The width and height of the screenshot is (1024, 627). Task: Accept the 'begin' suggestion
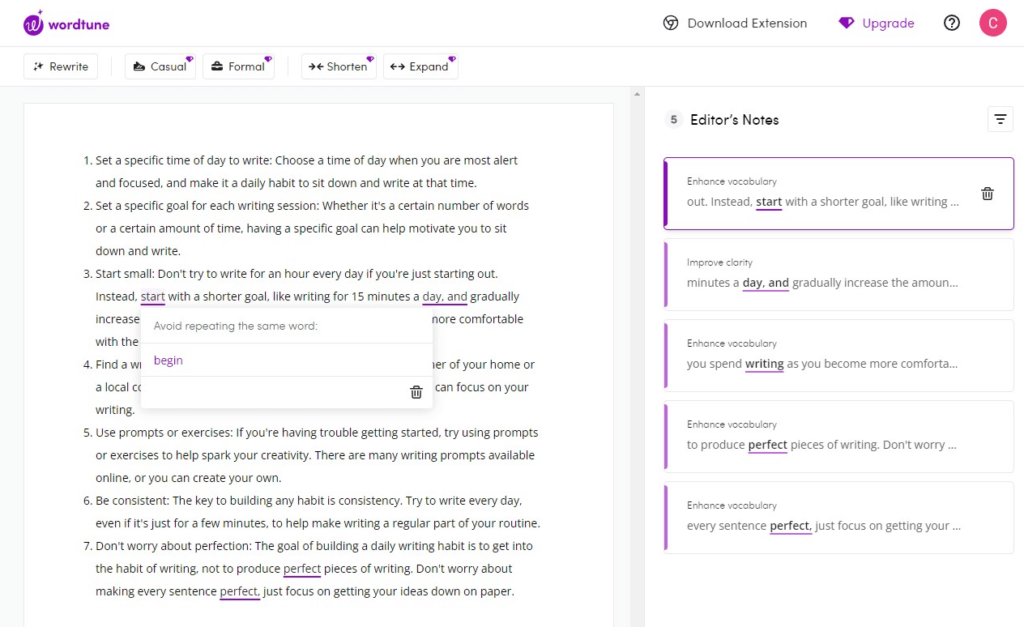(169, 360)
